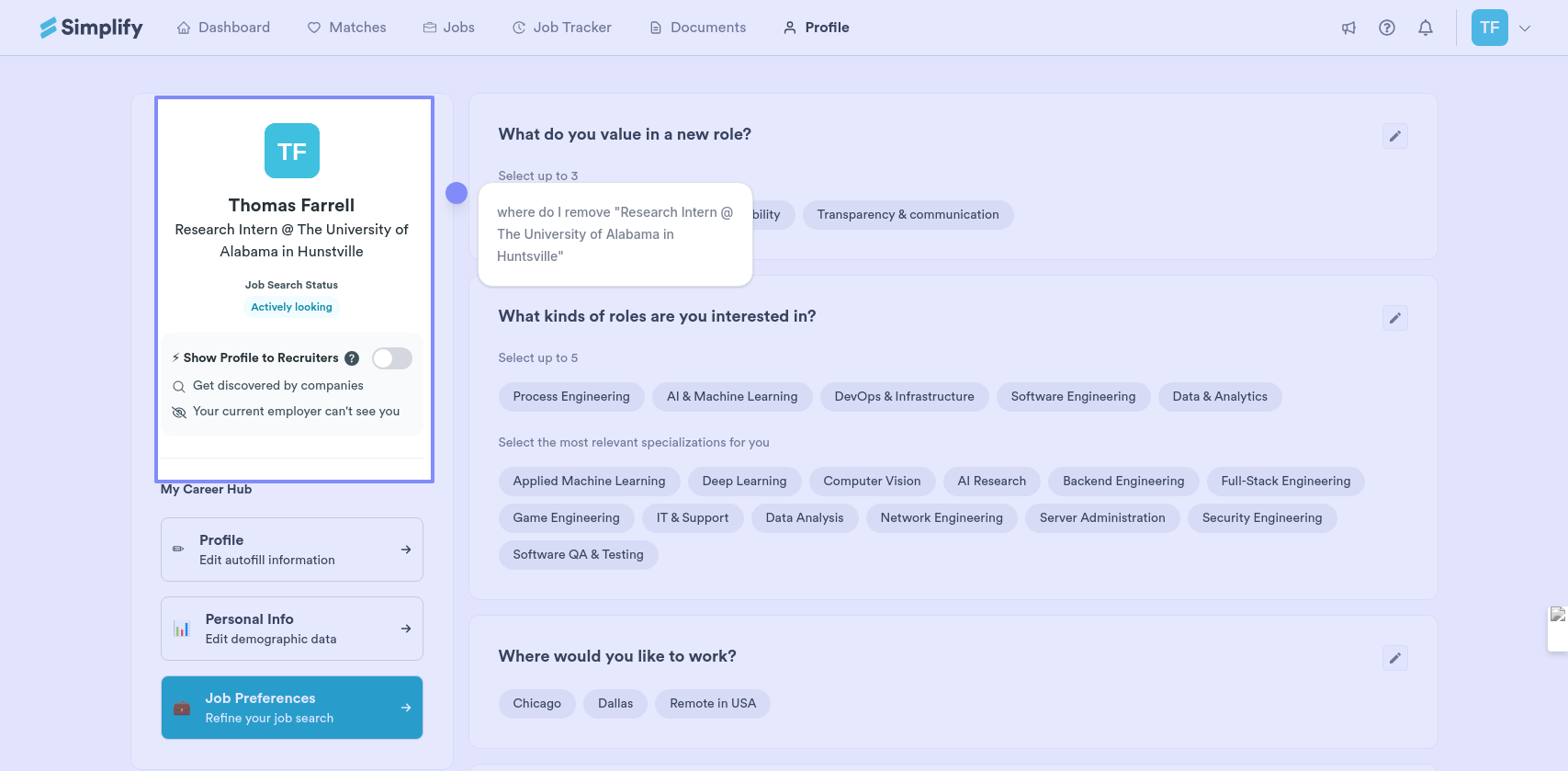Select the Remote in USA location chip
1568x771 pixels.
[713, 704]
